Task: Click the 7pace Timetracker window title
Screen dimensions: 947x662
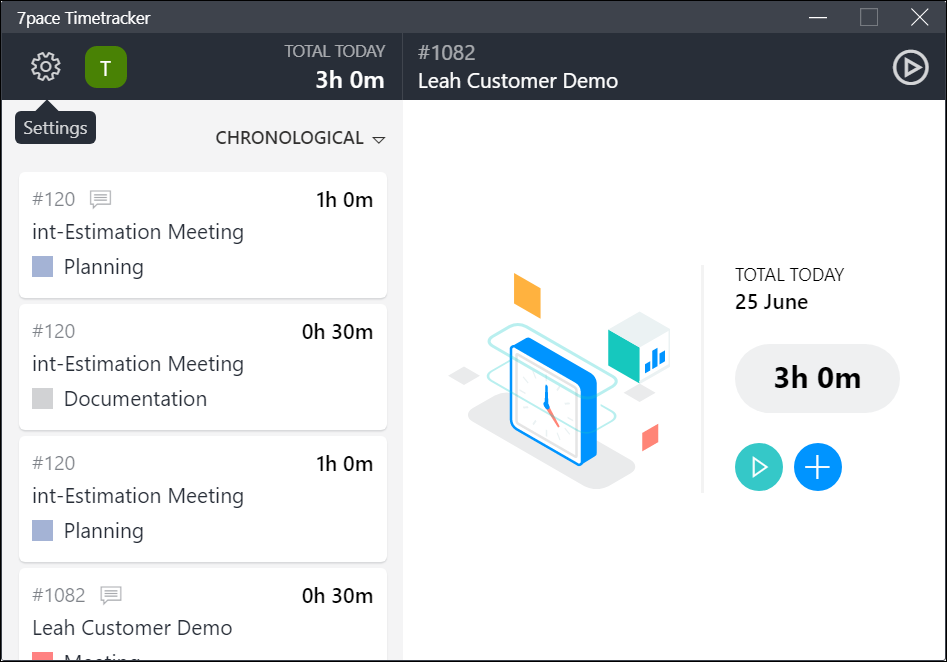Action: [x=83, y=18]
